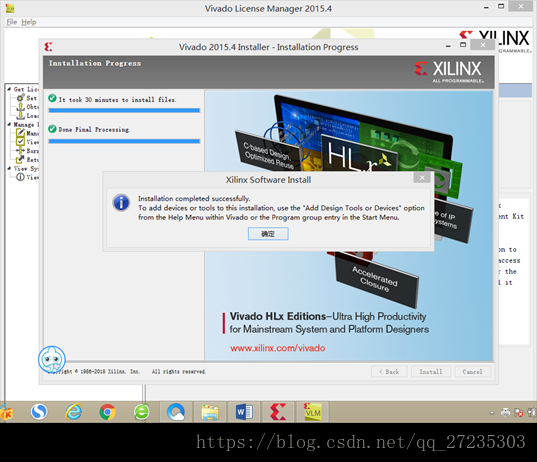
Task: Select the View info circle icon in tree
Action: click(x=21, y=177)
